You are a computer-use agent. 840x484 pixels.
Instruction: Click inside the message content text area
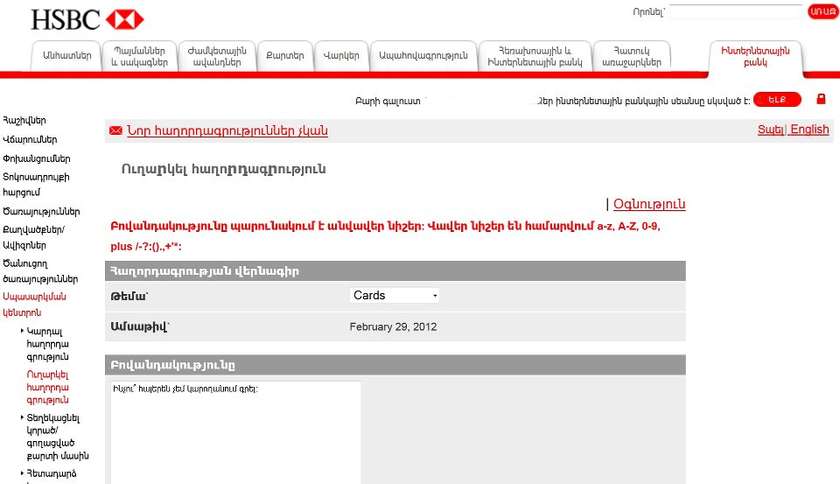tap(233, 430)
